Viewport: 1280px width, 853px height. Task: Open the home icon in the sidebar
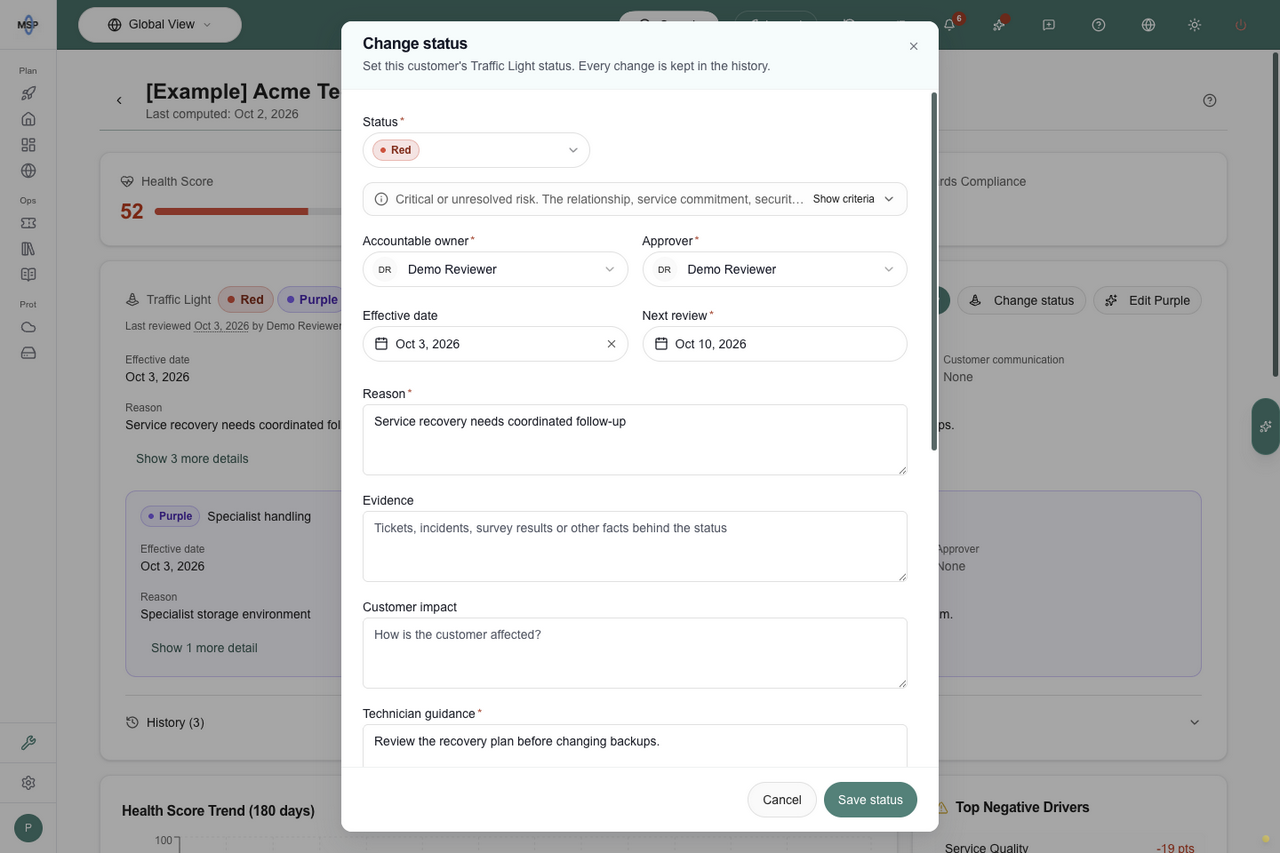pos(28,119)
